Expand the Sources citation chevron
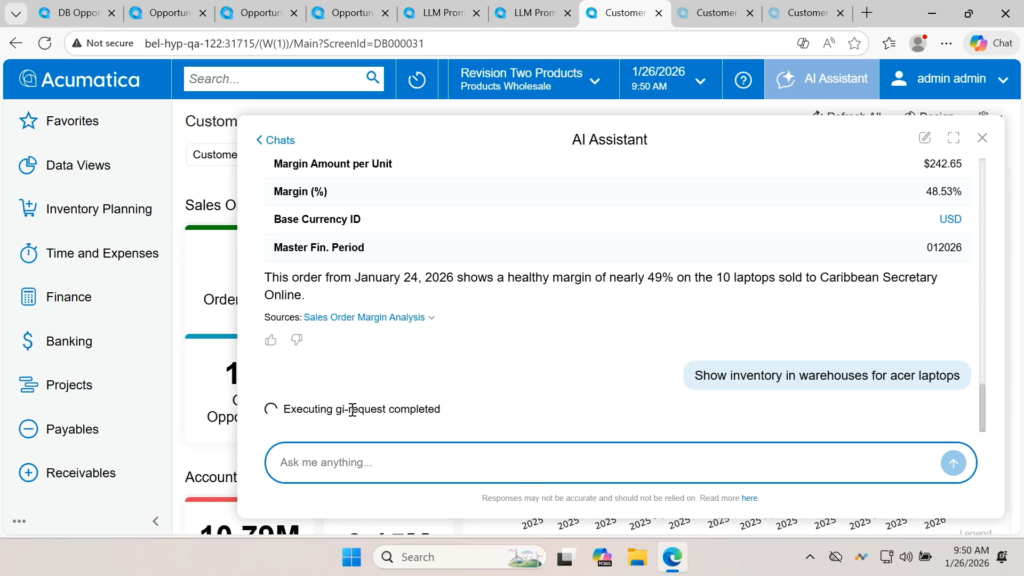1024x576 pixels. (x=432, y=318)
